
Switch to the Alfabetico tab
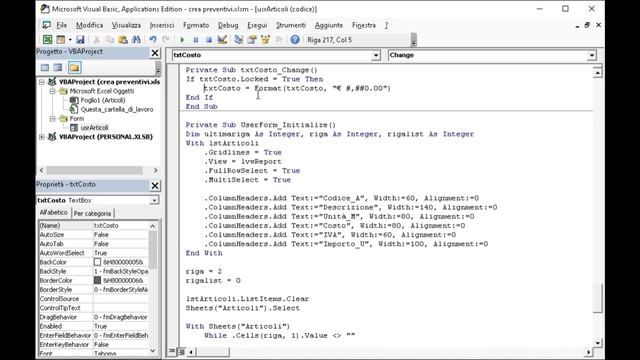tap(53, 213)
